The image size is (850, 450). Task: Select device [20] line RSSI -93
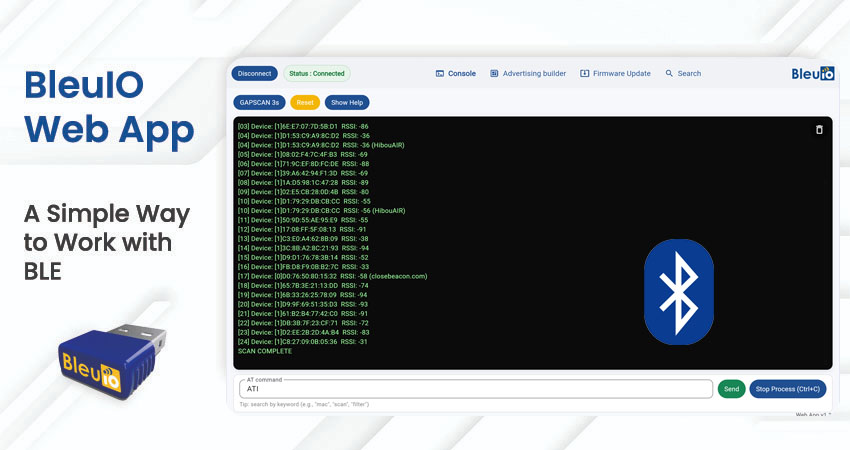pos(303,304)
